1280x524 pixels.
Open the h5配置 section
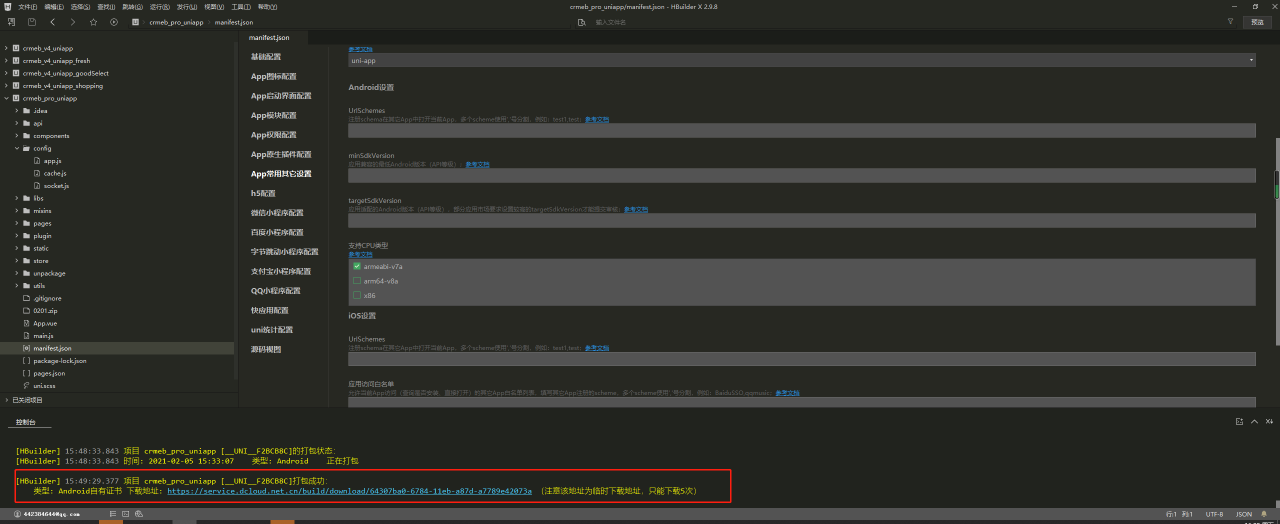[x=263, y=193]
